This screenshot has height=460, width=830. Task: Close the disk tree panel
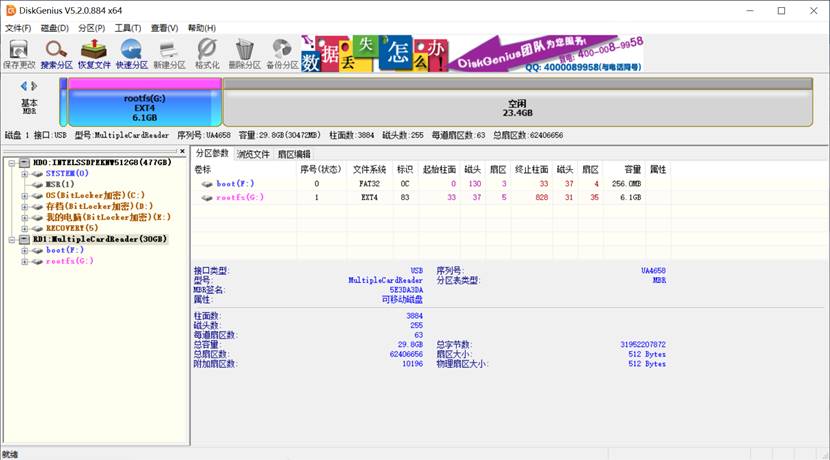(x=183, y=151)
